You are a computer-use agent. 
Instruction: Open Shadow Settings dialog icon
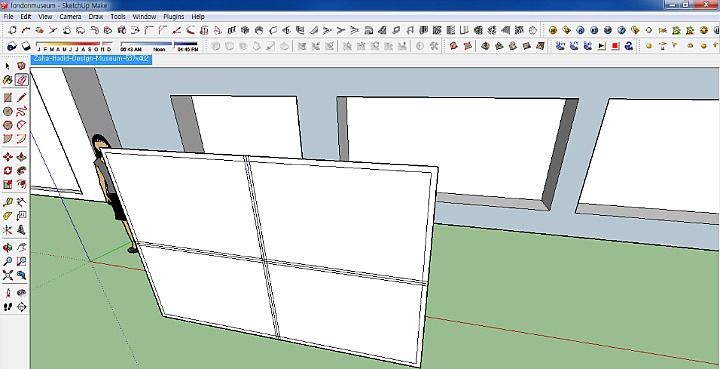(12, 46)
